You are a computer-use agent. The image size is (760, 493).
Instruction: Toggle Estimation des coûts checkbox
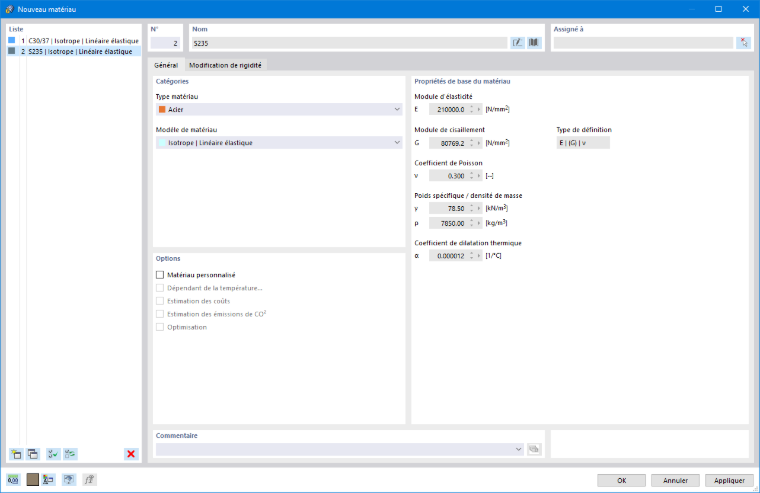(160, 301)
